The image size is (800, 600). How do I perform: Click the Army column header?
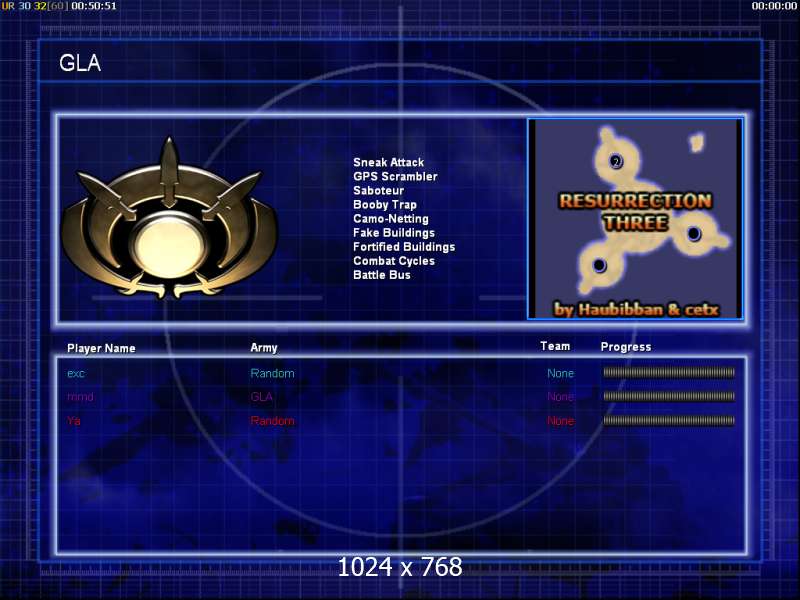[264, 348]
